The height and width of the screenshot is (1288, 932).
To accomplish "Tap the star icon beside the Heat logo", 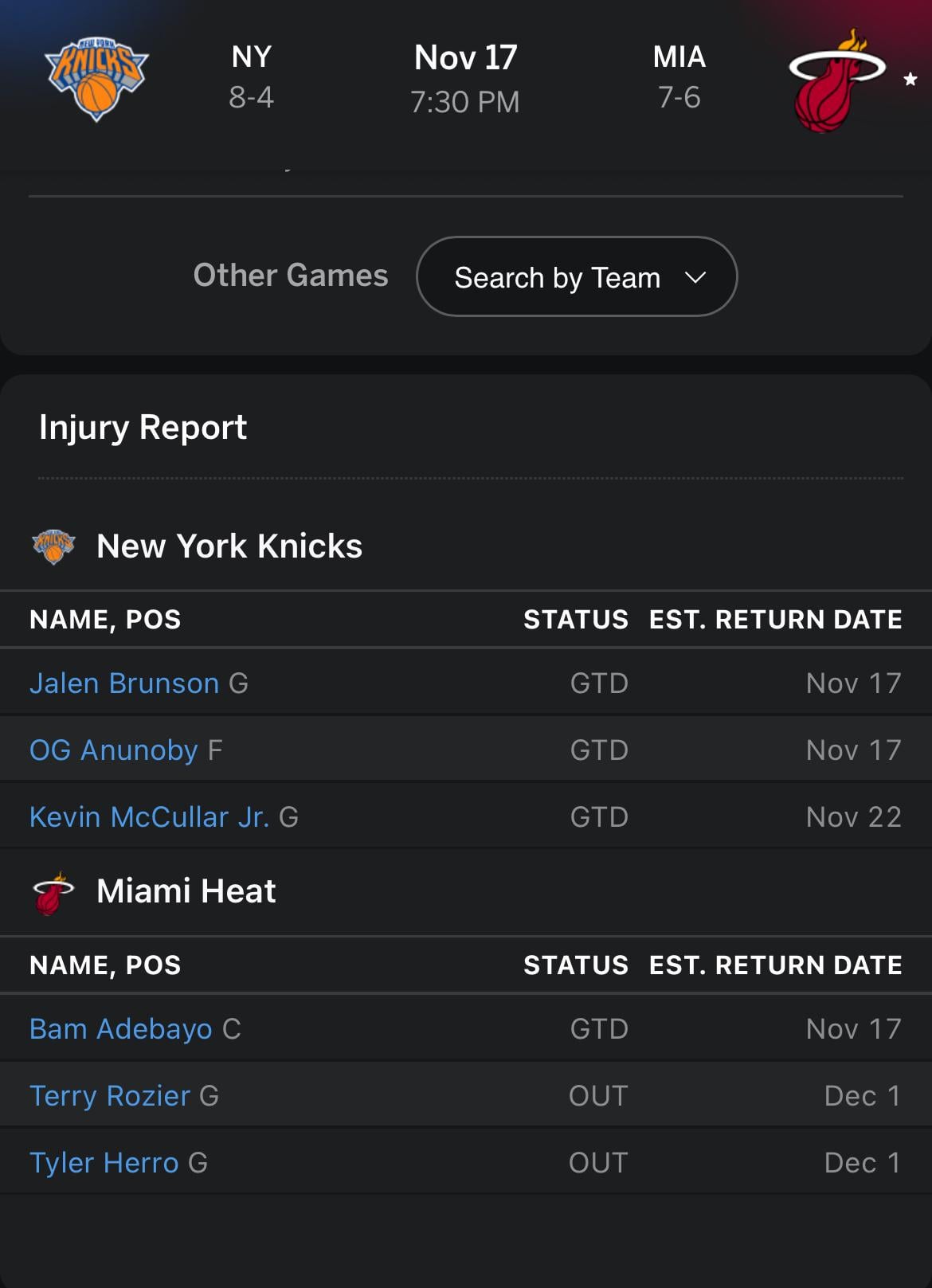I will [x=910, y=79].
